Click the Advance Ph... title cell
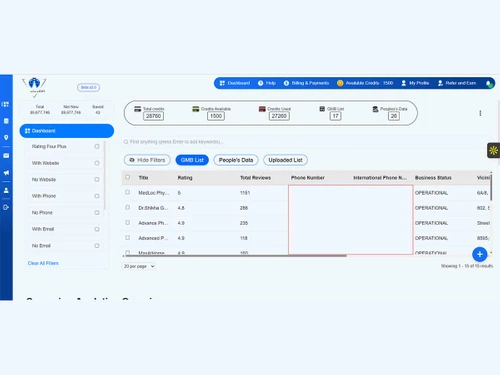The height and width of the screenshot is (375, 500). click(153, 223)
